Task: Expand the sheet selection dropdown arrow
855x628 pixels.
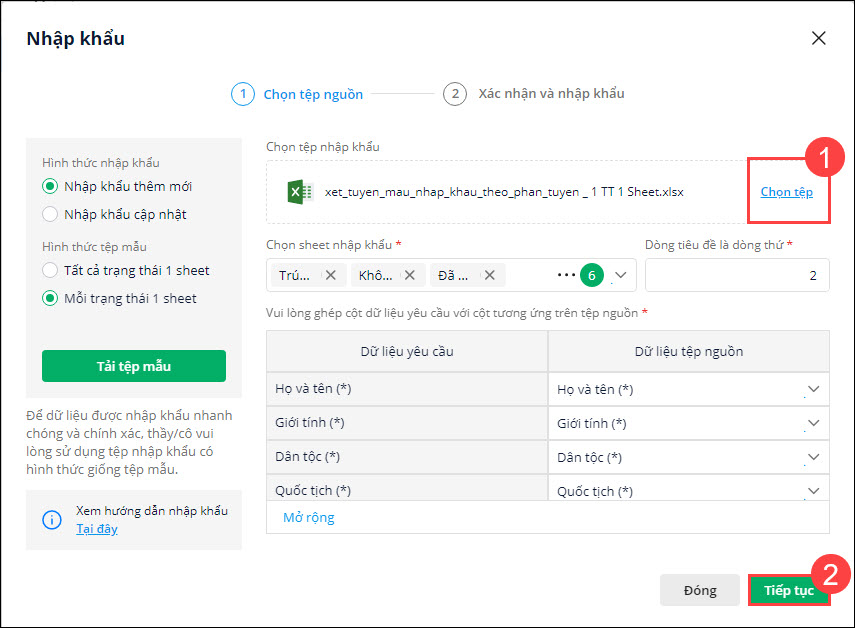Action: (620, 275)
